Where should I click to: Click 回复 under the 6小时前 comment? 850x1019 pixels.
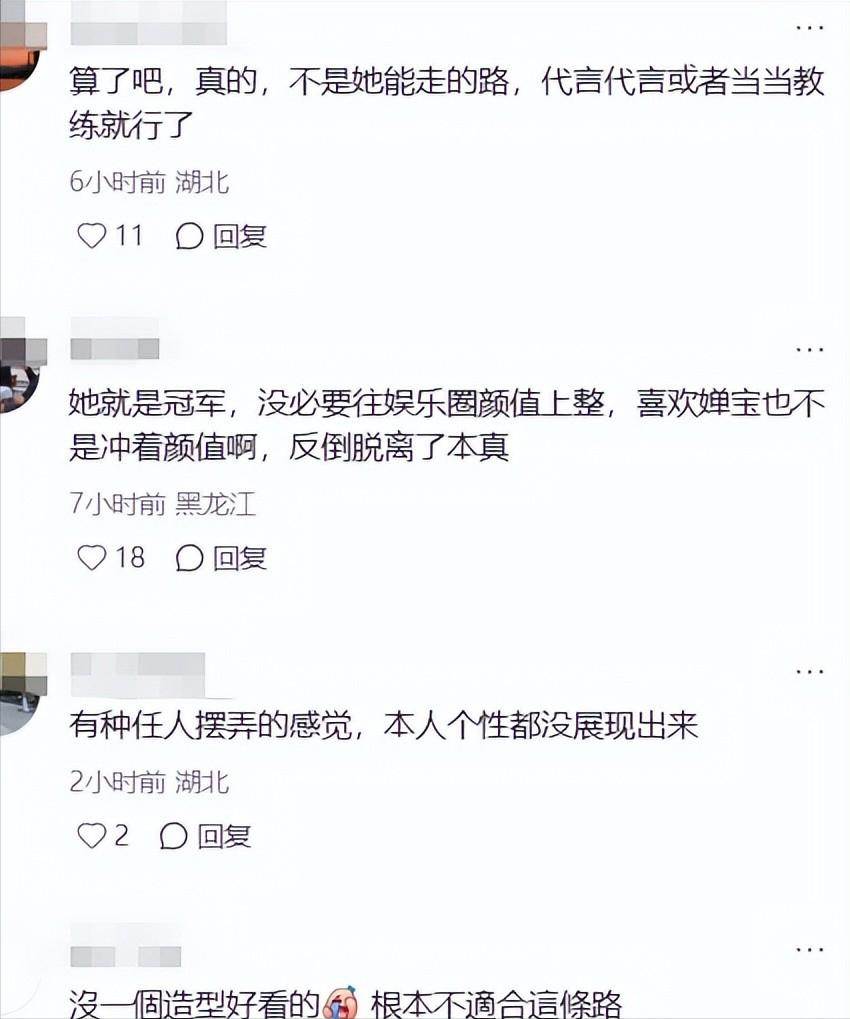click(240, 236)
